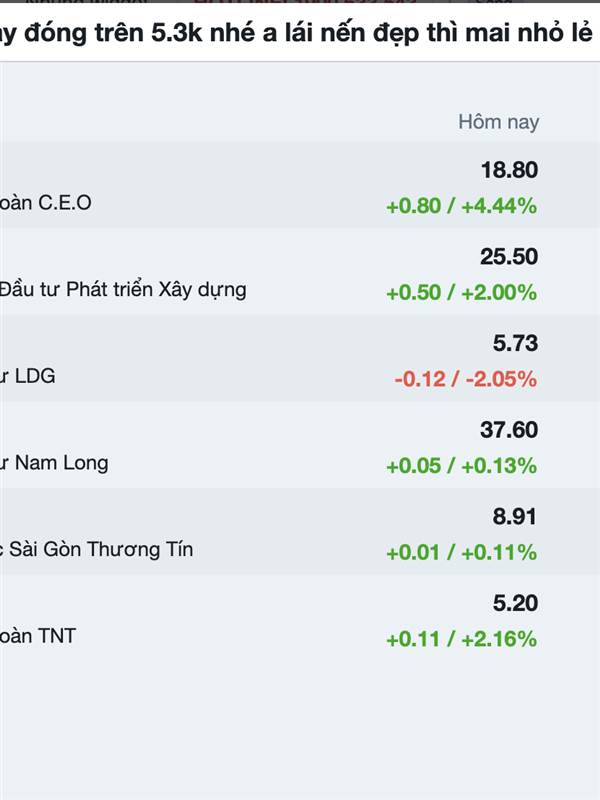Image resolution: width=600 pixels, height=800 pixels.
Task: Click the +0.11 / +2.16% change
Action: 461,639
